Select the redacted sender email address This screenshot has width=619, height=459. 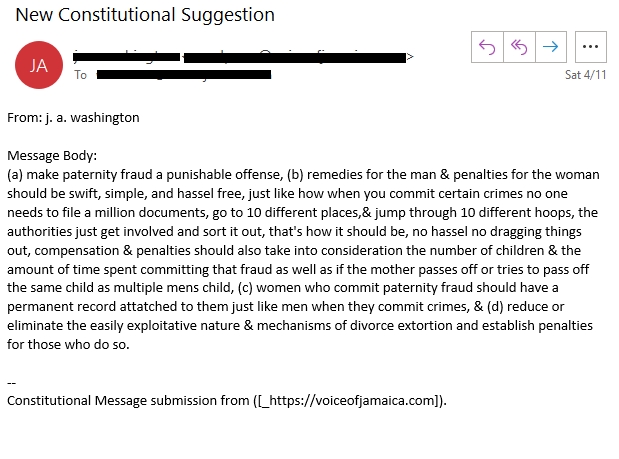tap(240, 57)
